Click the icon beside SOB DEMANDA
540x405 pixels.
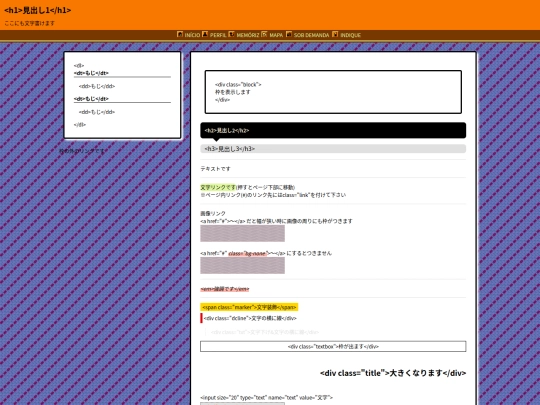pyautogui.click(x=289, y=34)
